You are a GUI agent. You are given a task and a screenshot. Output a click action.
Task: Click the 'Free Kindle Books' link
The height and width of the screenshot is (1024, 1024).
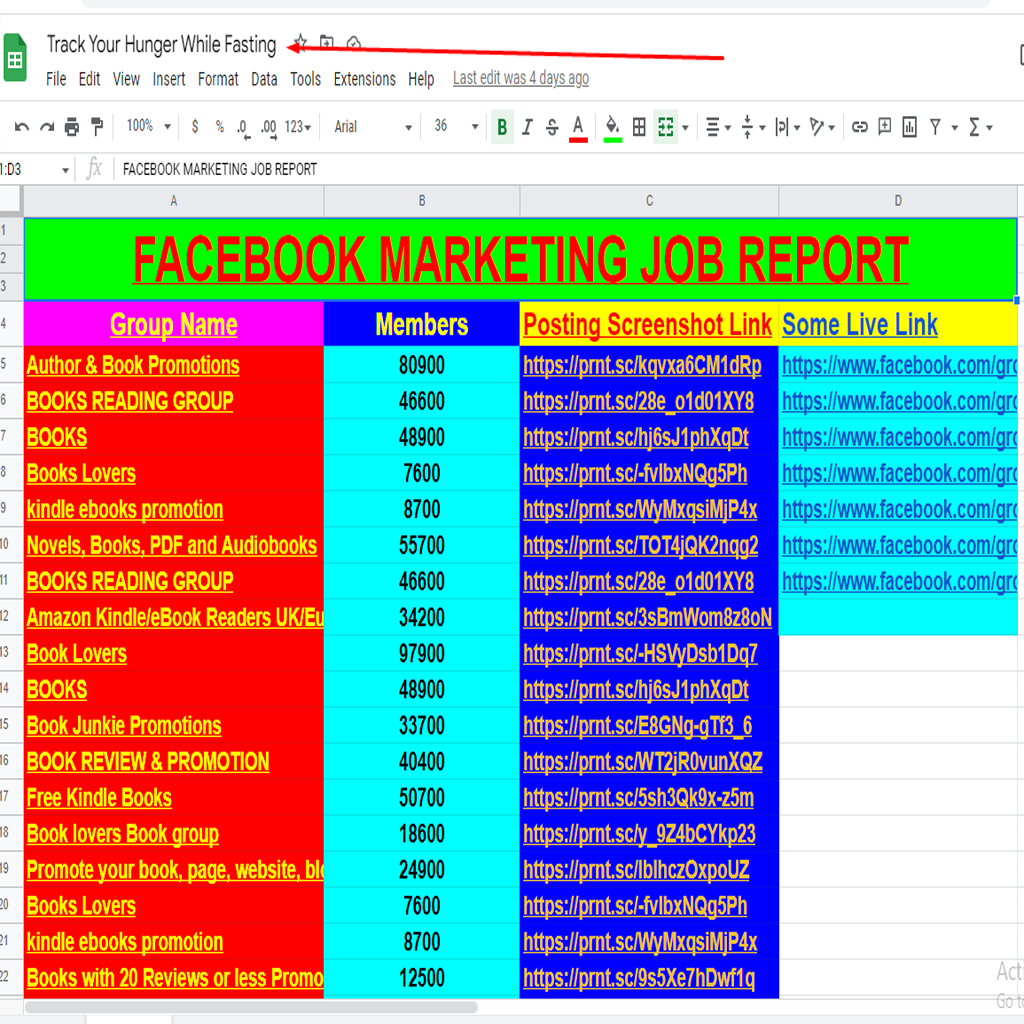tap(99, 797)
